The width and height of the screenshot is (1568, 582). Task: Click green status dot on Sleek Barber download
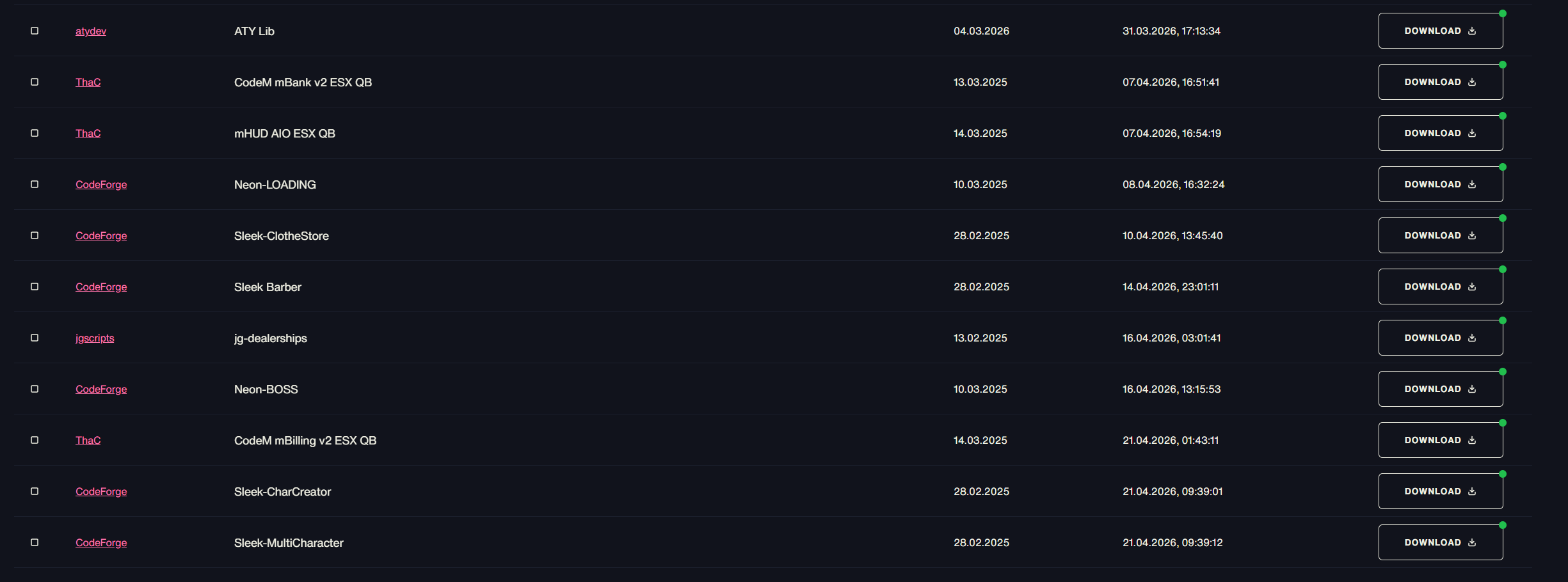(1503, 269)
